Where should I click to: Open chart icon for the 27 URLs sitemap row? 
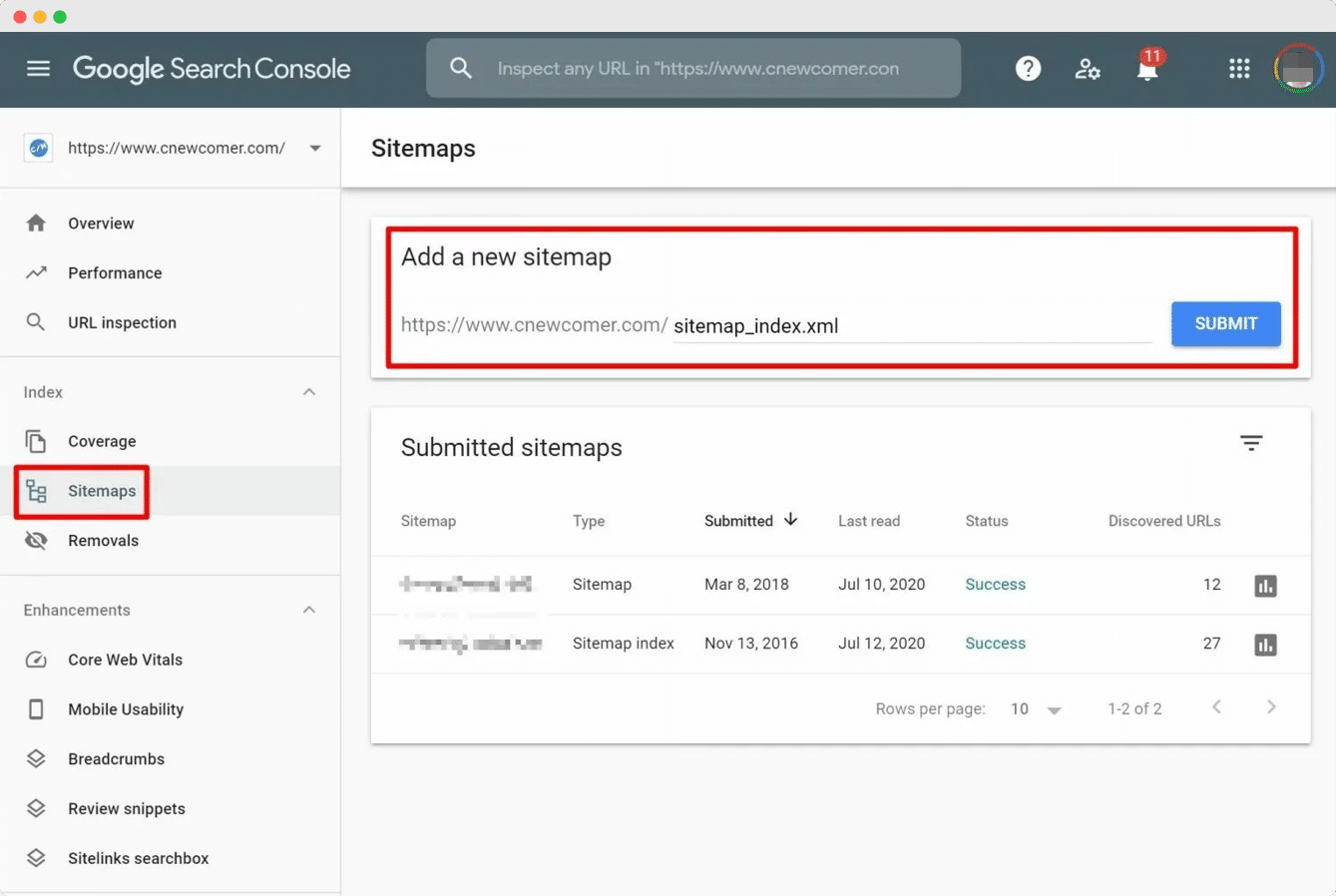click(1265, 645)
